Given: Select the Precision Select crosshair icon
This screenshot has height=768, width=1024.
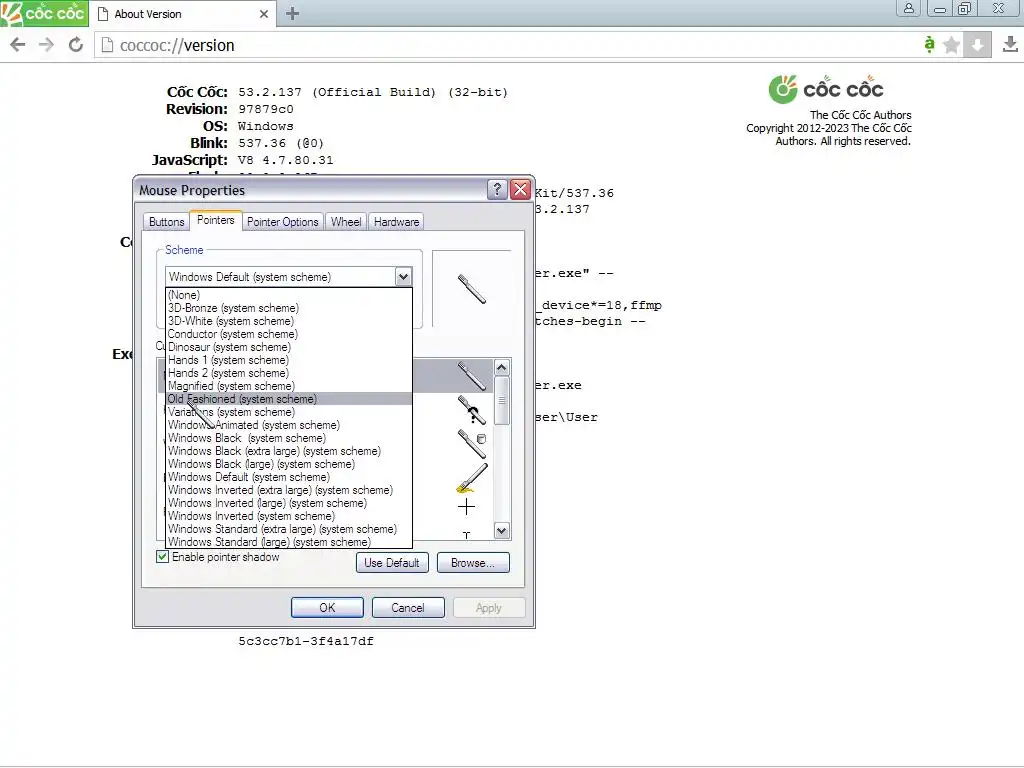Looking at the screenshot, I should pyautogui.click(x=466, y=507).
